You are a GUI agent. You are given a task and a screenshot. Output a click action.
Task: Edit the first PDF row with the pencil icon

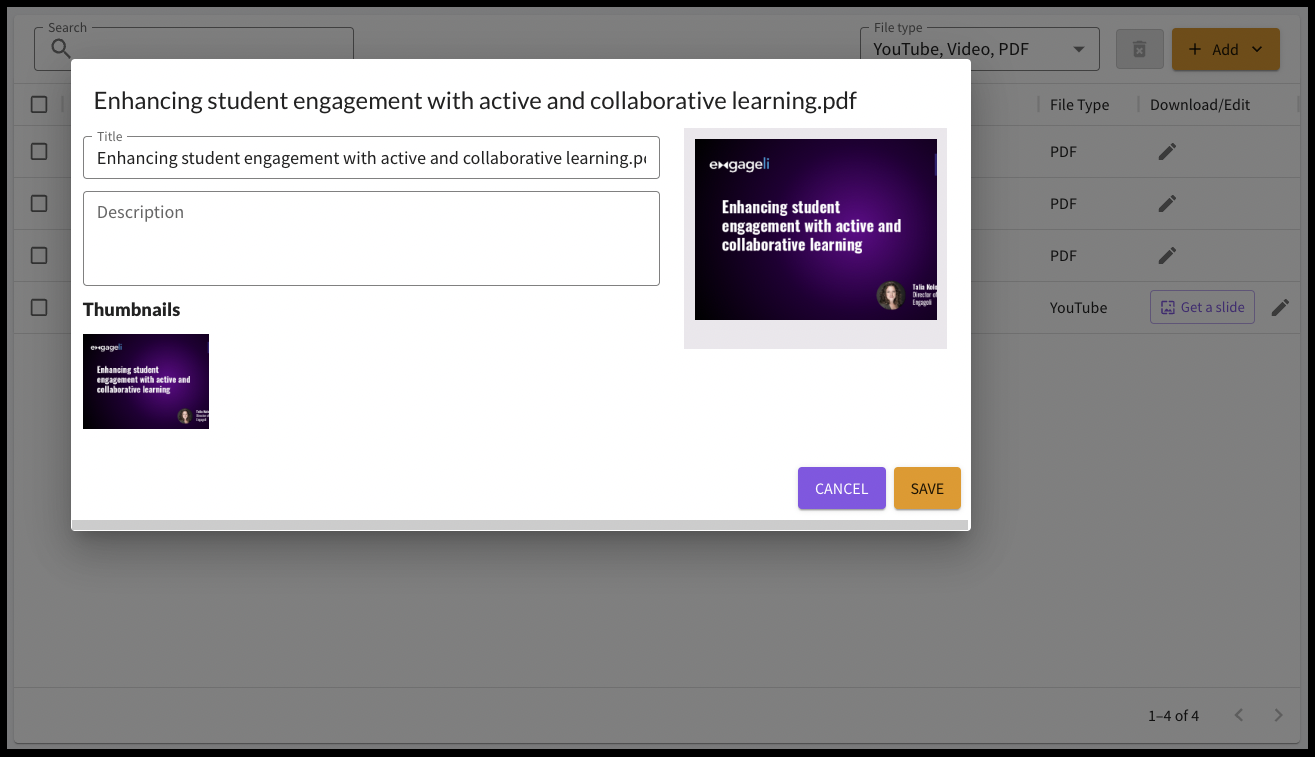coord(1167,152)
